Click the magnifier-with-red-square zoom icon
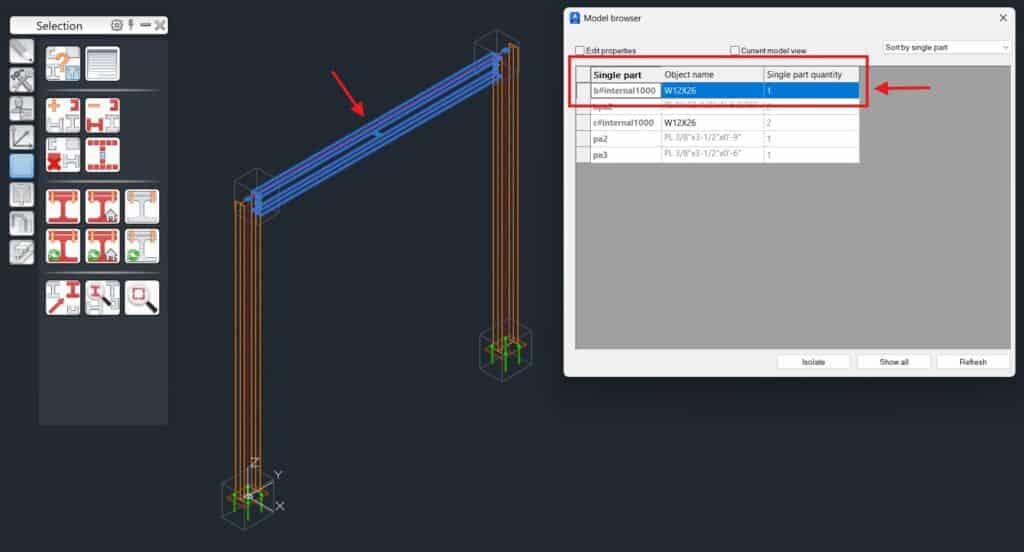This screenshot has height=552, width=1024. [142, 297]
